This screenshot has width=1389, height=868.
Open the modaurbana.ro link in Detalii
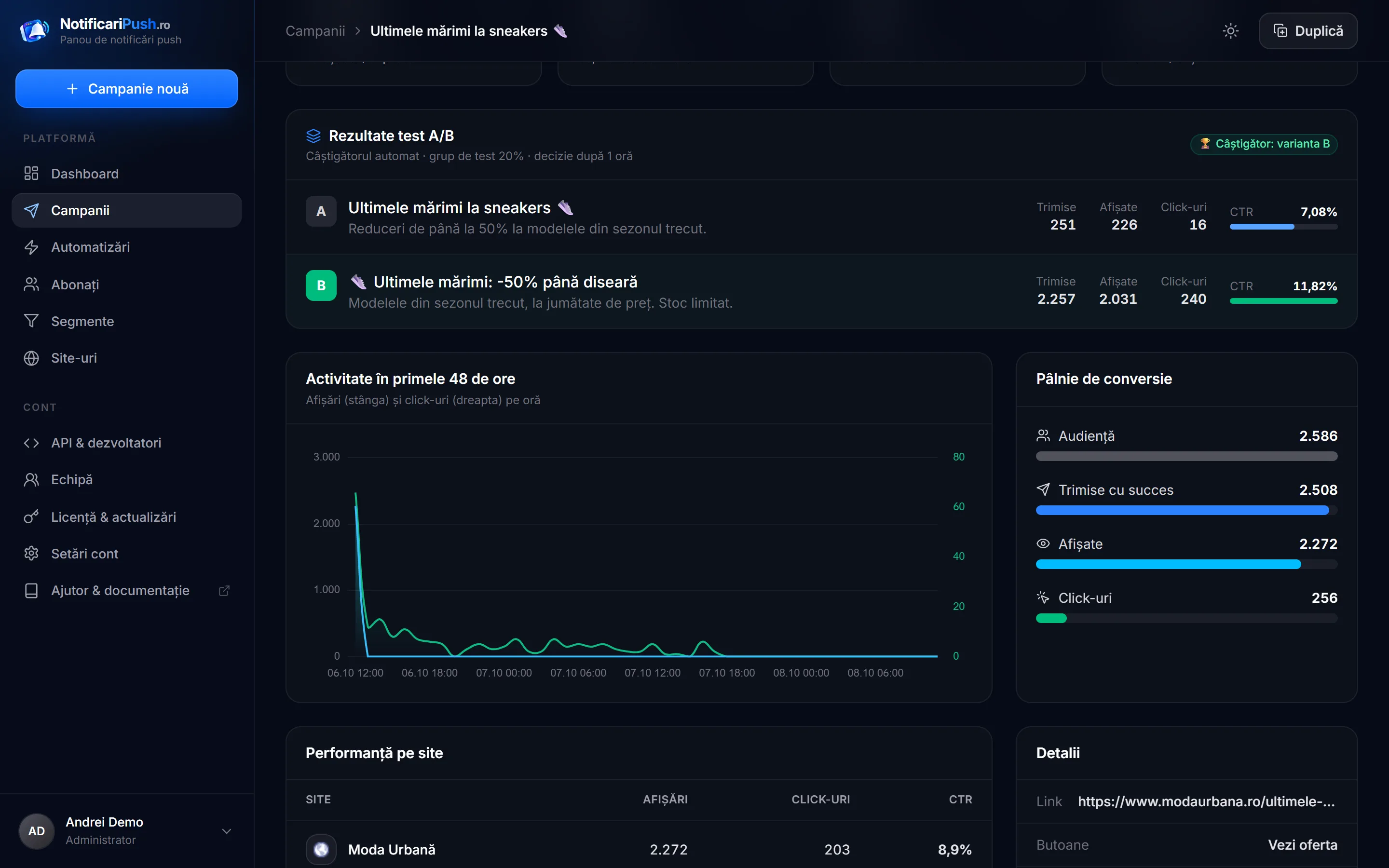click(x=1206, y=801)
